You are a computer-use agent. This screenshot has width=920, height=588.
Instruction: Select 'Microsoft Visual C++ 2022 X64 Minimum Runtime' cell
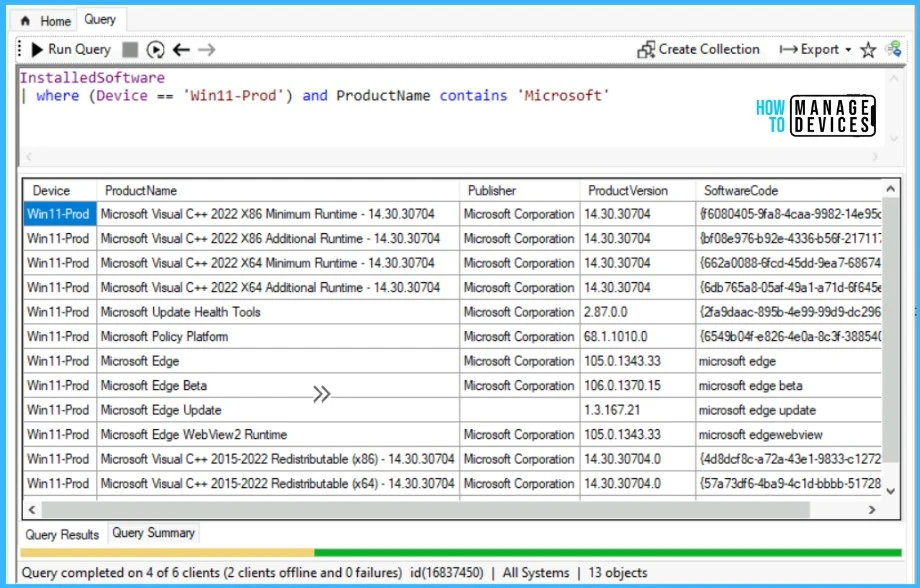tap(278, 263)
